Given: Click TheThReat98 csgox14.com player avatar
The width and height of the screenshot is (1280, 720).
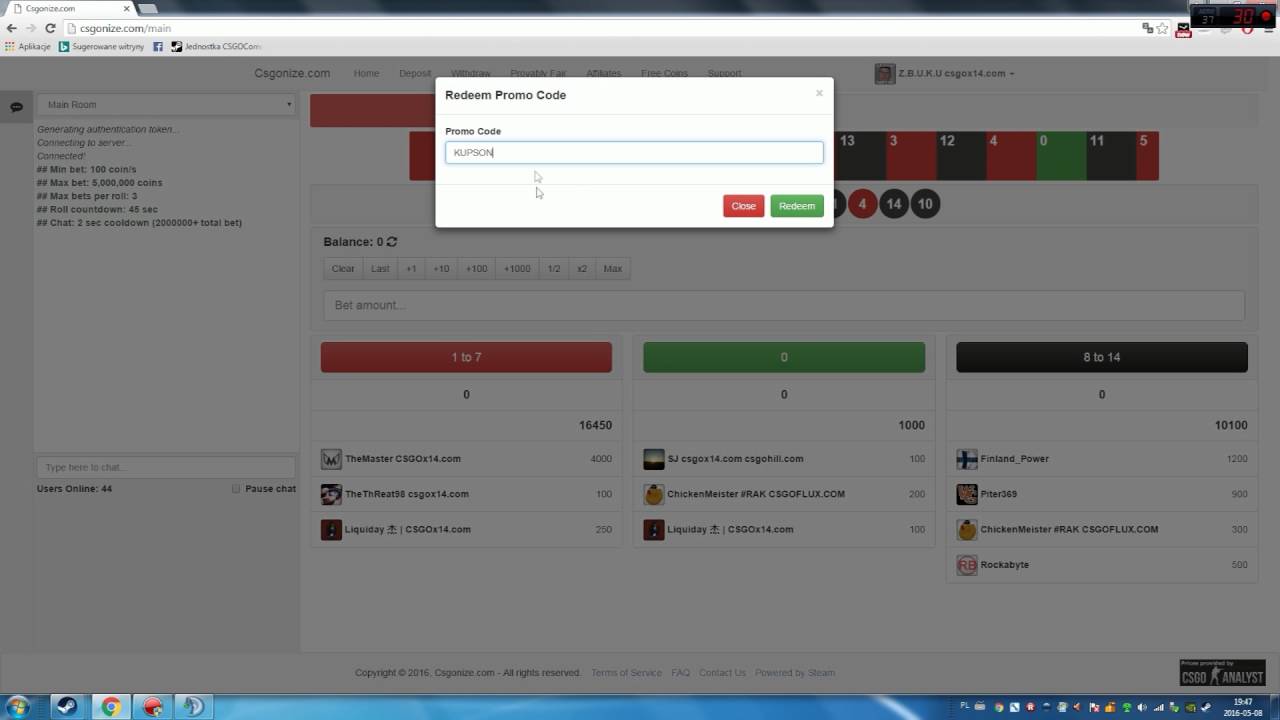Looking at the screenshot, I should (x=331, y=494).
